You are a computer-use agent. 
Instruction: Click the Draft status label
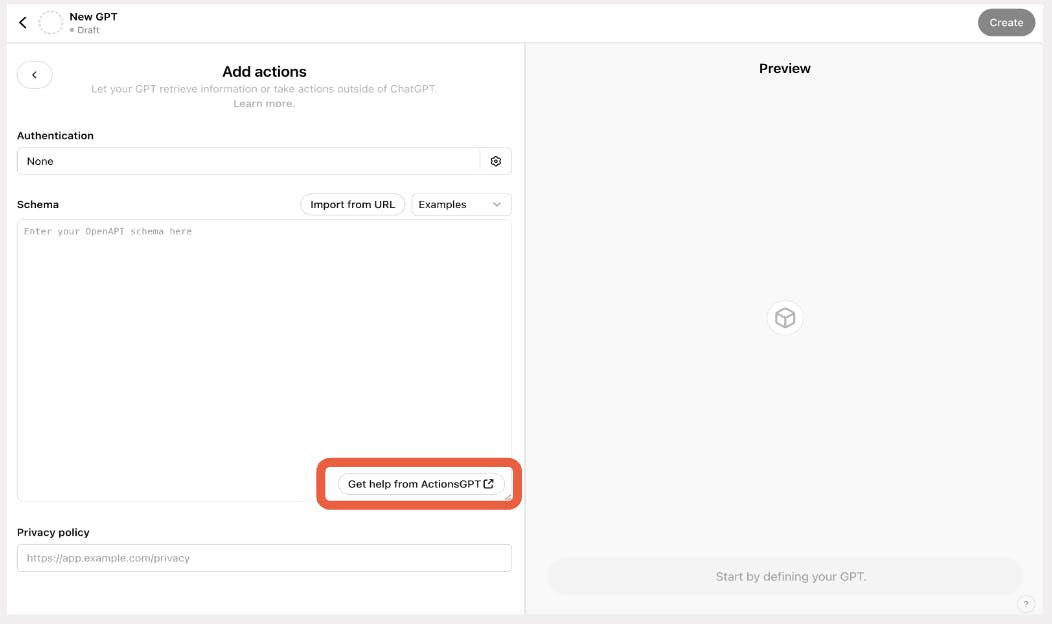pyautogui.click(x=88, y=30)
